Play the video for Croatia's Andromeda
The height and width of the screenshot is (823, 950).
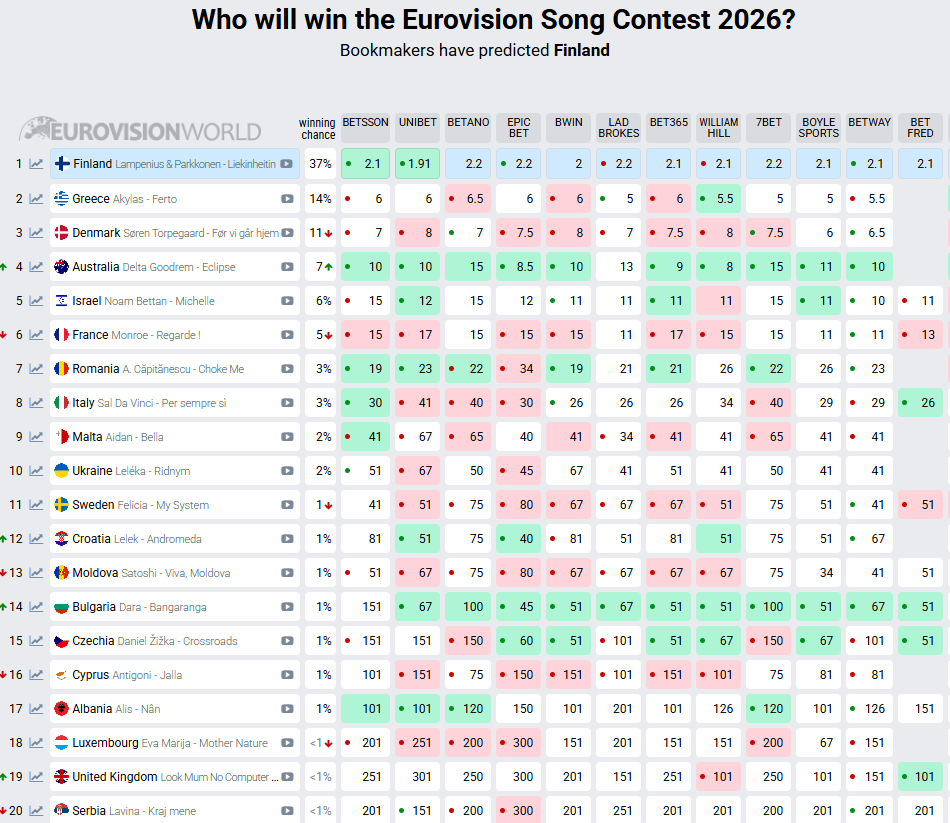pyautogui.click(x=287, y=539)
